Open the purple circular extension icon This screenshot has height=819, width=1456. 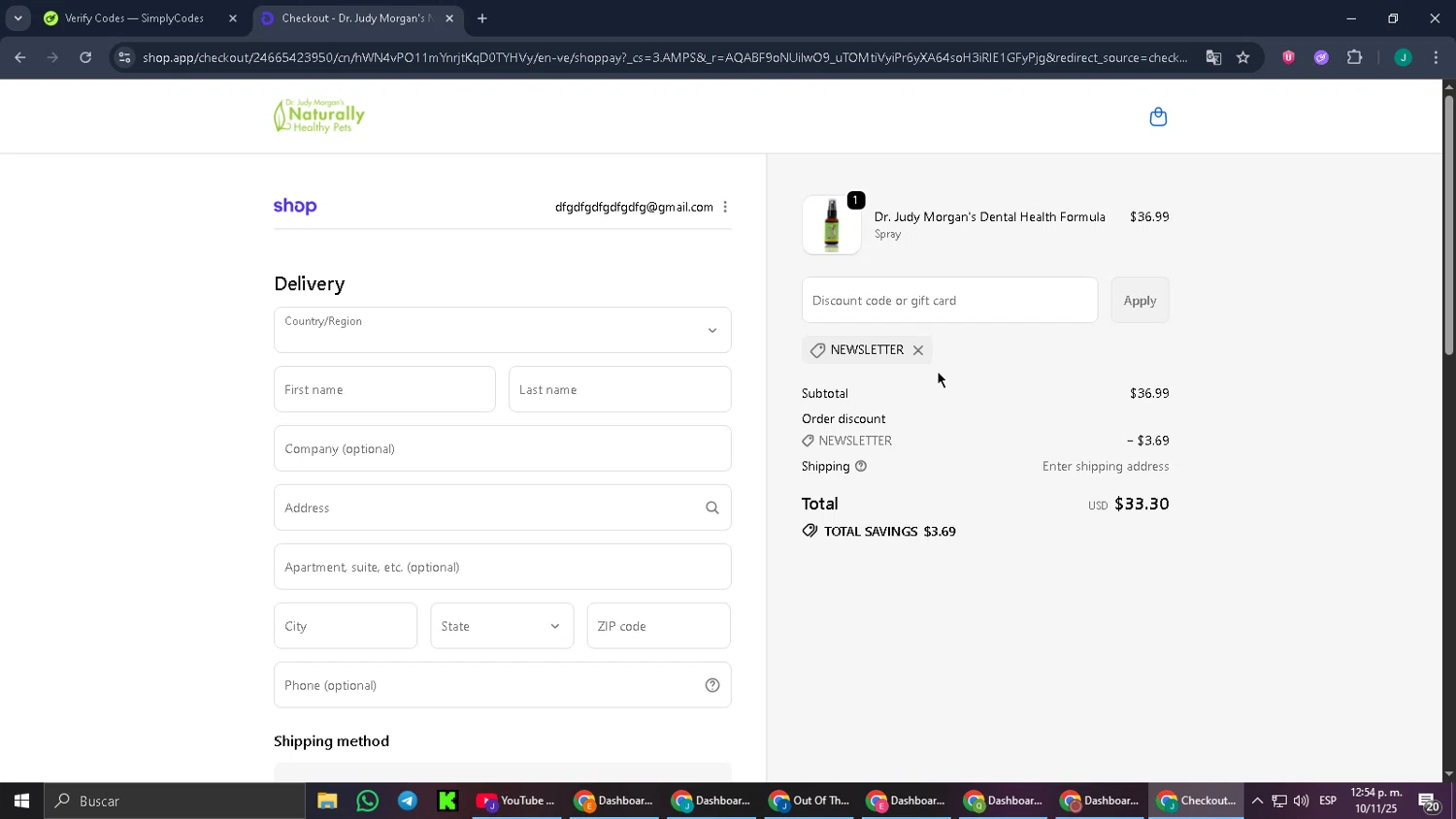[x=1321, y=57]
